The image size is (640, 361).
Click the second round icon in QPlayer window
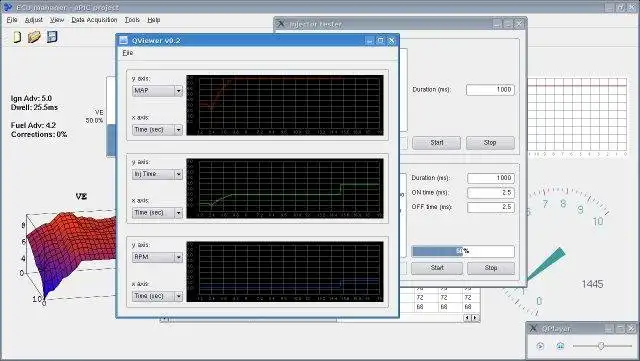(x=560, y=346)
